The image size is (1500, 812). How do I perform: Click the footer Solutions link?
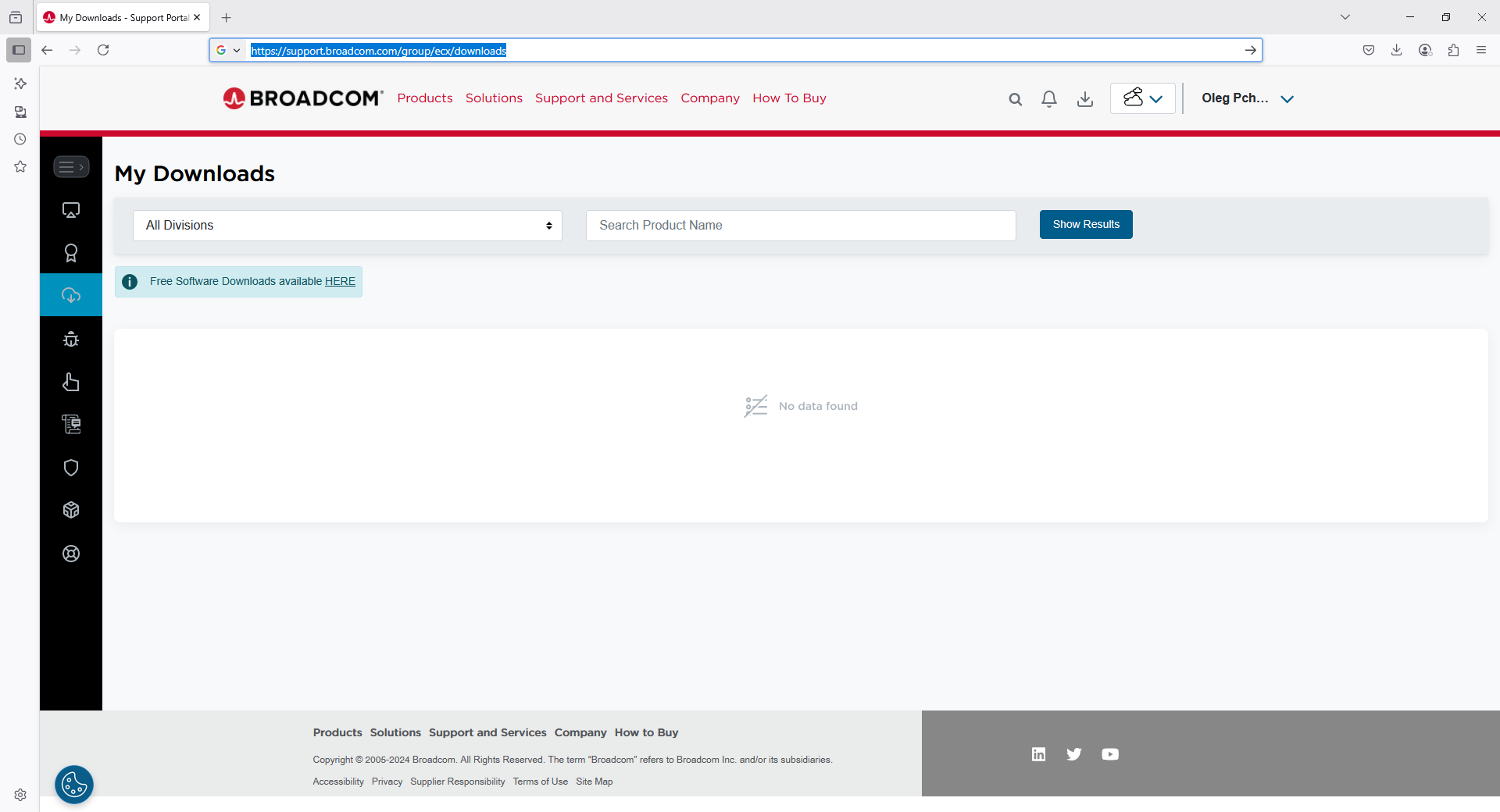[x=395, y=732]
